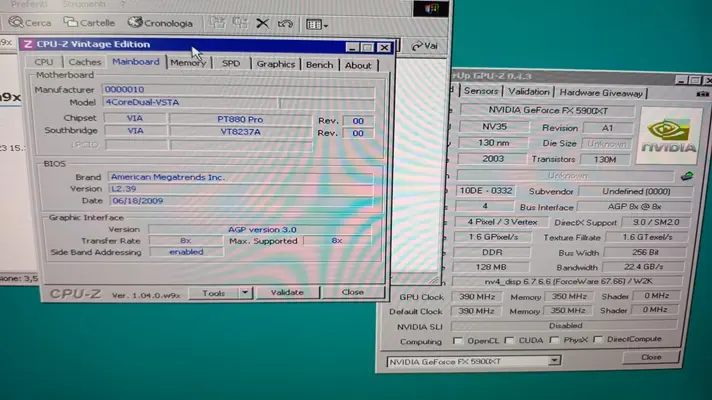This screenshot has height=400, width=712.
Task: Click the GPU name NVIDIA GeForce FX 5900XT field
Action: [x=547, y=110]
